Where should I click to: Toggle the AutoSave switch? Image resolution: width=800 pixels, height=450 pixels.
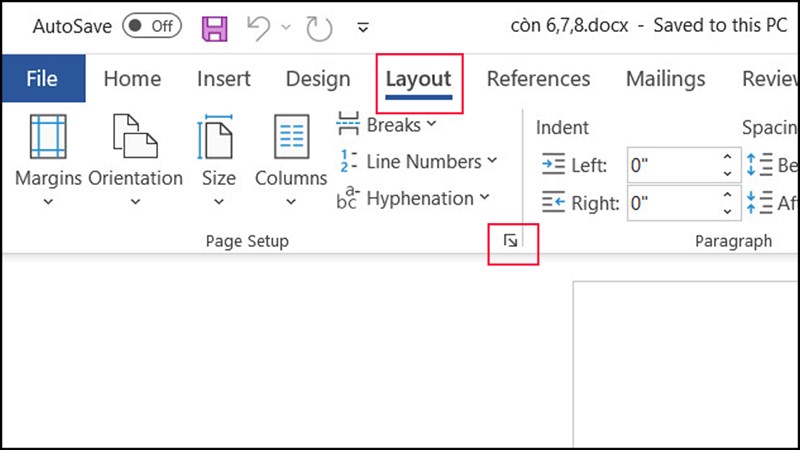[x=152, y=27]
